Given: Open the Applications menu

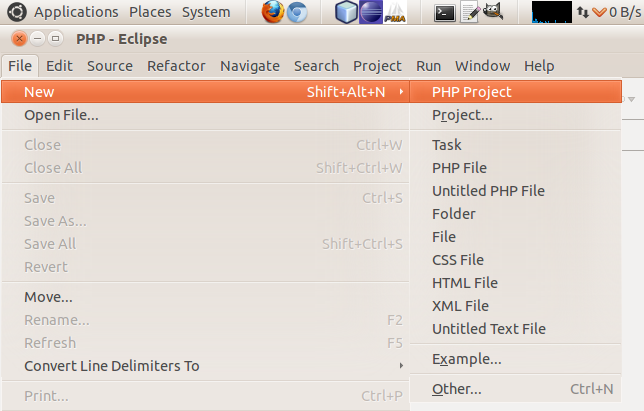Looking at the screenshot, I should [76, 12].
